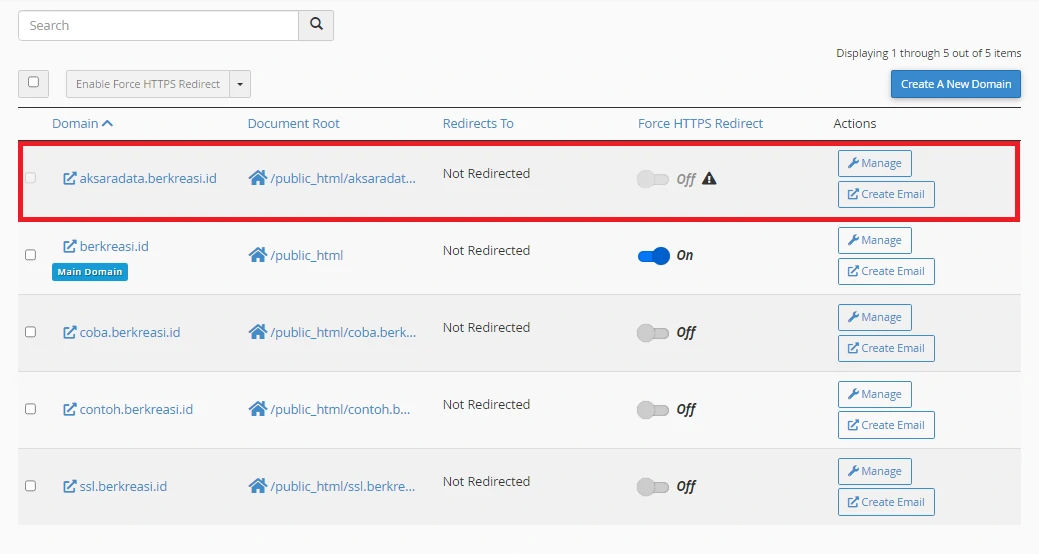Disable Force HTTPS Redirect for berkreasi.id
This screenshot has width=1039, height=554.
(653, 256)
